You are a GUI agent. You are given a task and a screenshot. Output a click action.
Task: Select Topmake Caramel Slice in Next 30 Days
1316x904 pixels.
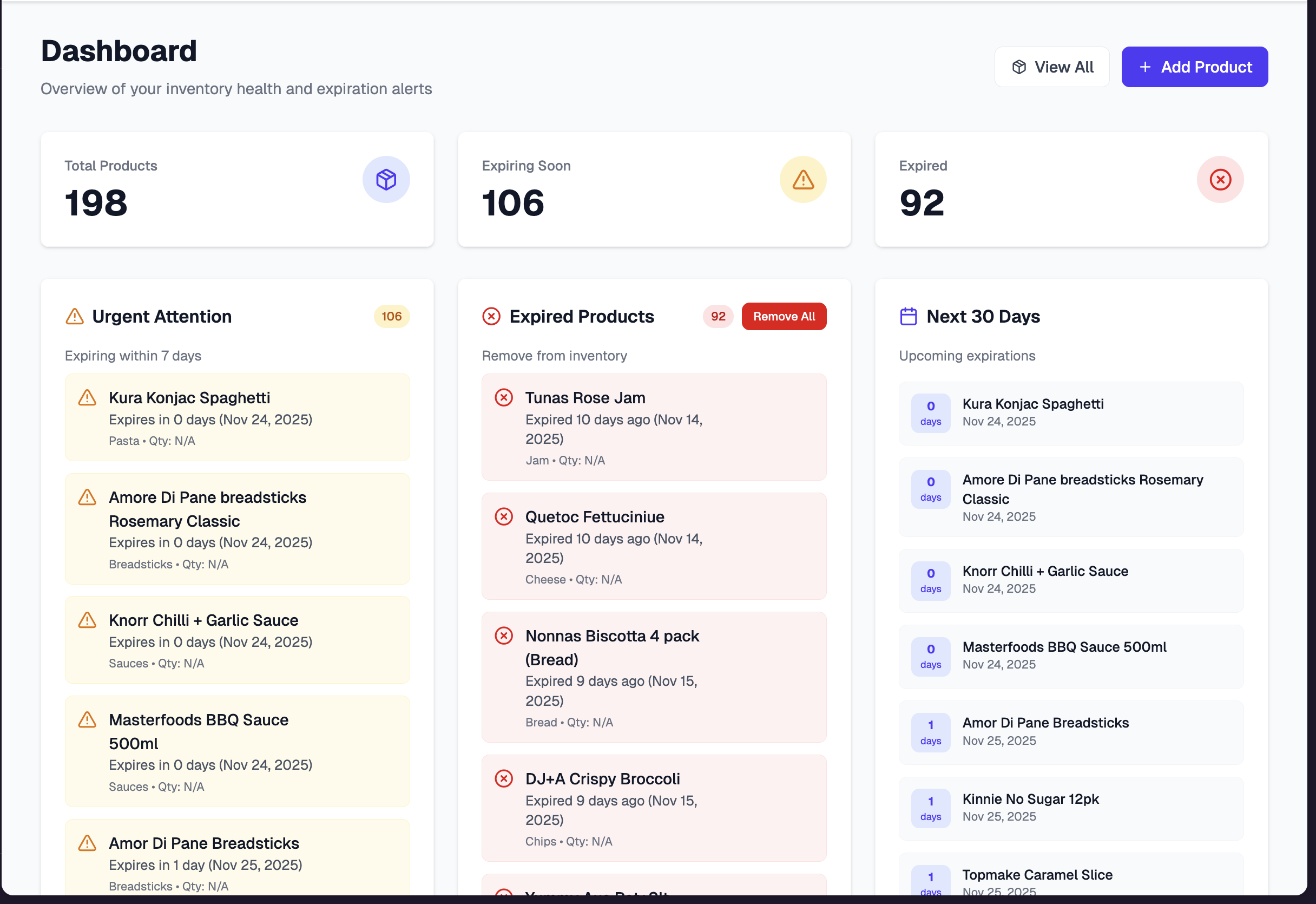(1071, 875)
